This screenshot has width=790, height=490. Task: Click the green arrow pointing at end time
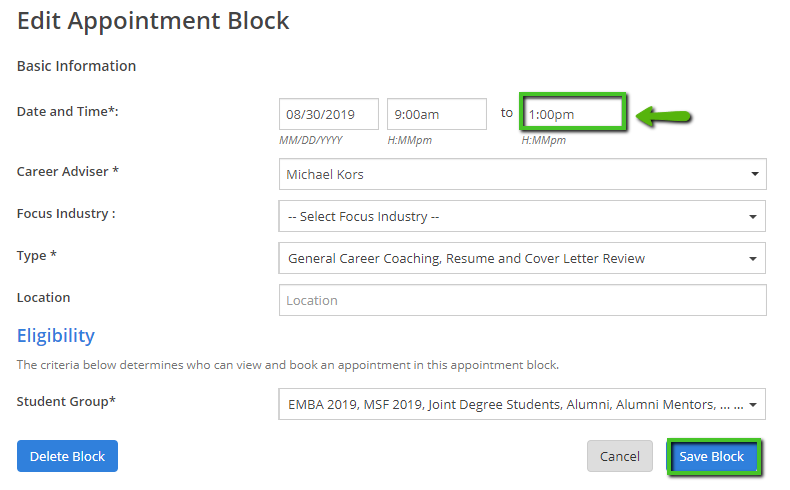point(665,117)
